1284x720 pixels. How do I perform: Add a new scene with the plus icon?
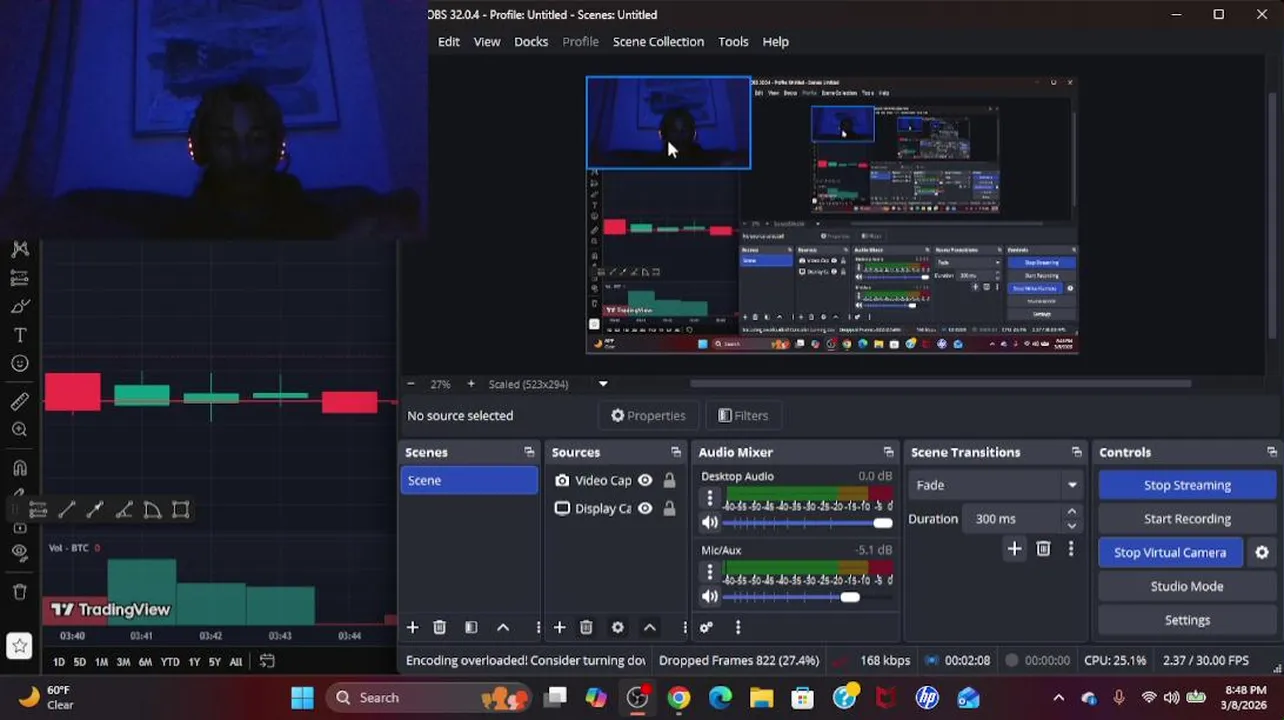(412, 627)
